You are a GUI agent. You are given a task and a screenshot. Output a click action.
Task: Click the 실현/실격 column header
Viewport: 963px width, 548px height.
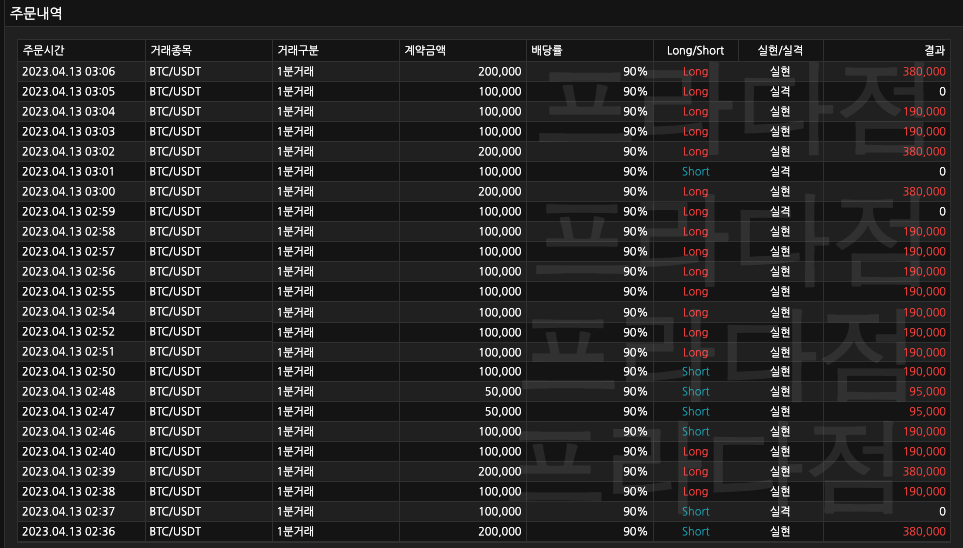click(780, 50)
